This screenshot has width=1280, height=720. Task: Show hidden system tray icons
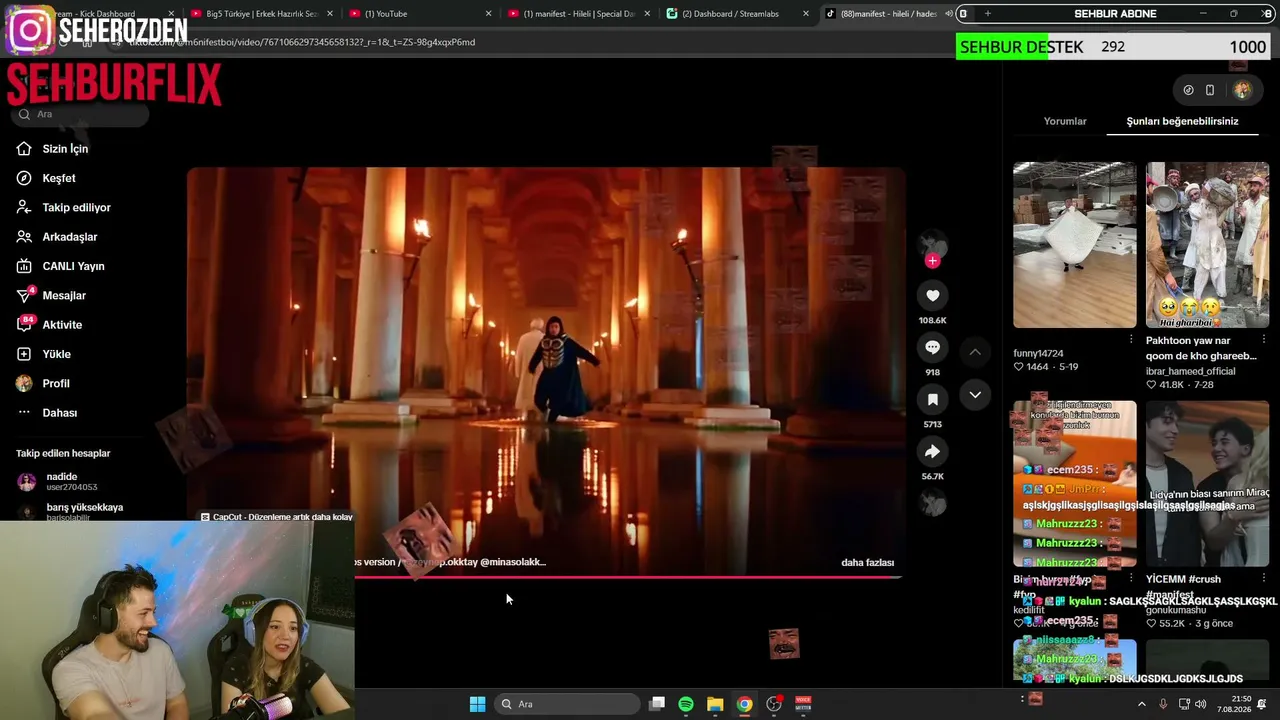pos(1142,704)
